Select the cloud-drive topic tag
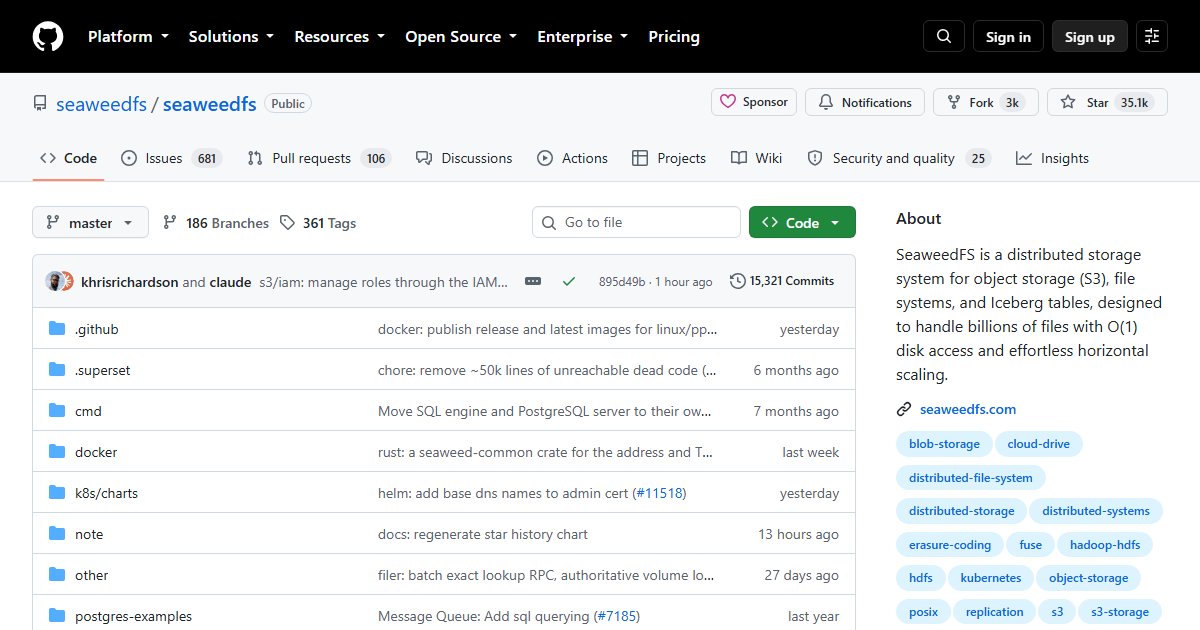 [1038, 444]
